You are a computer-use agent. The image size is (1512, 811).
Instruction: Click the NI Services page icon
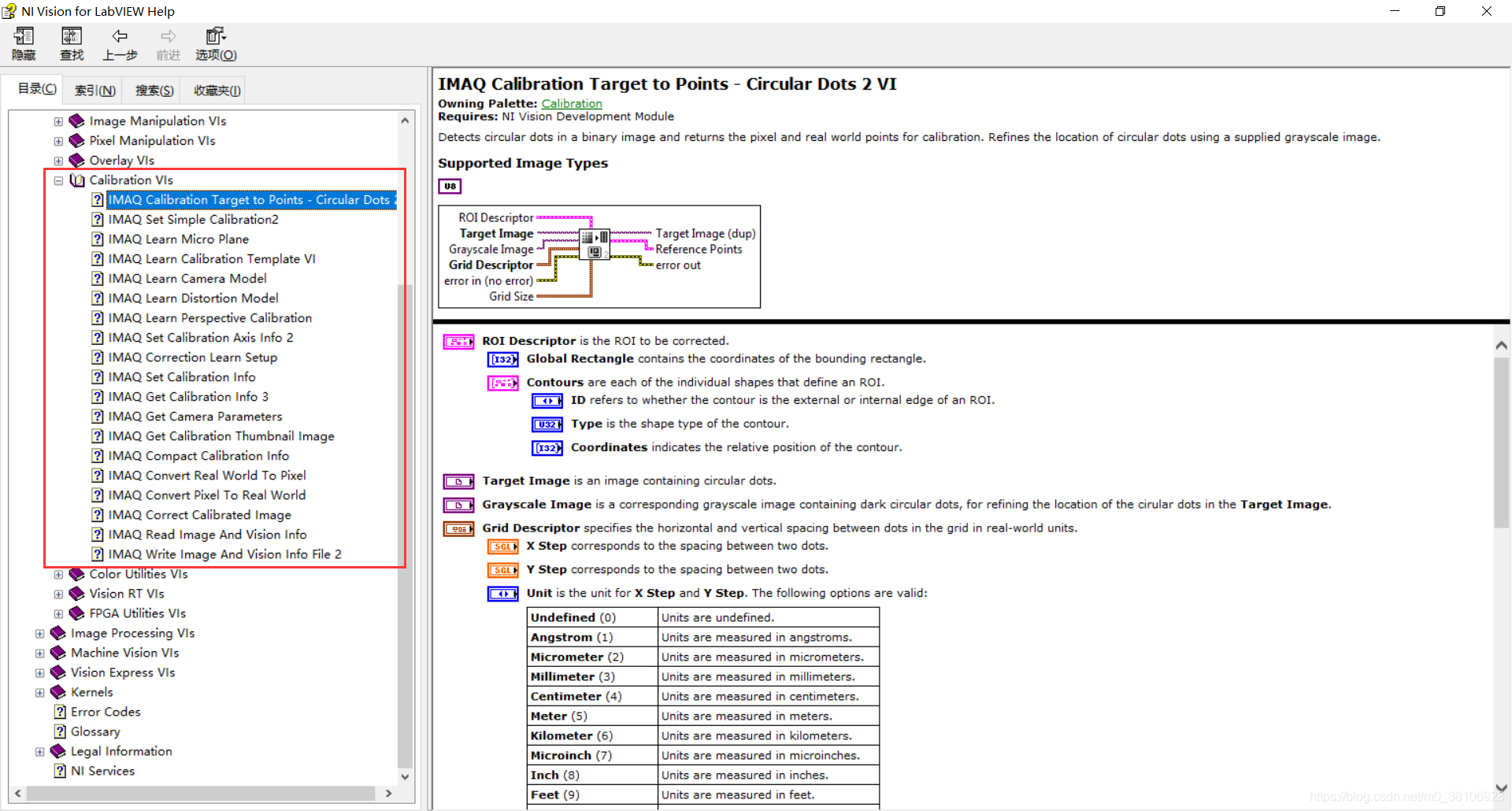click(x=60, y=770)
